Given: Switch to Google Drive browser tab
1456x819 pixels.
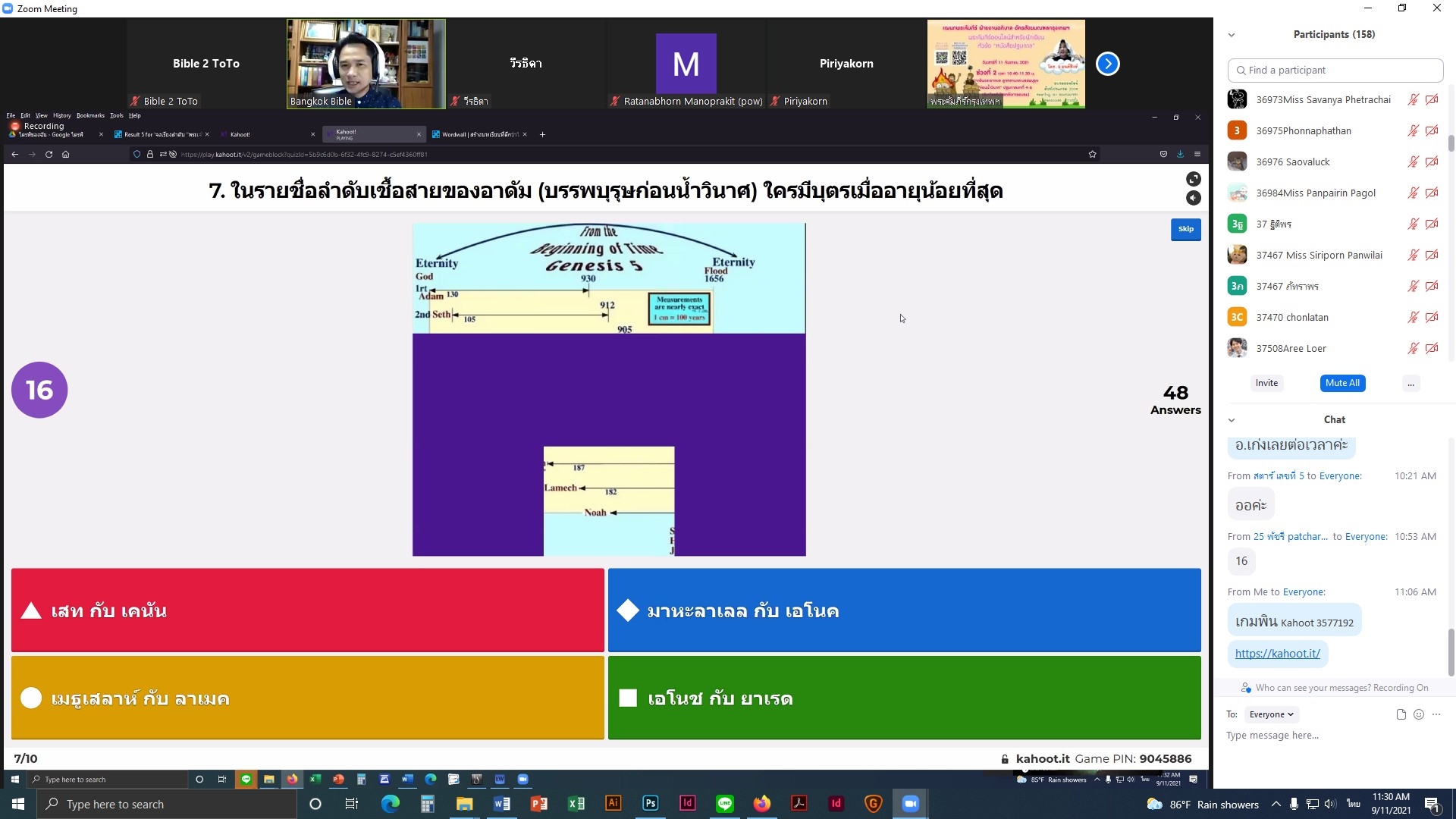Looking at the screenshot, I should click(55, 134).
